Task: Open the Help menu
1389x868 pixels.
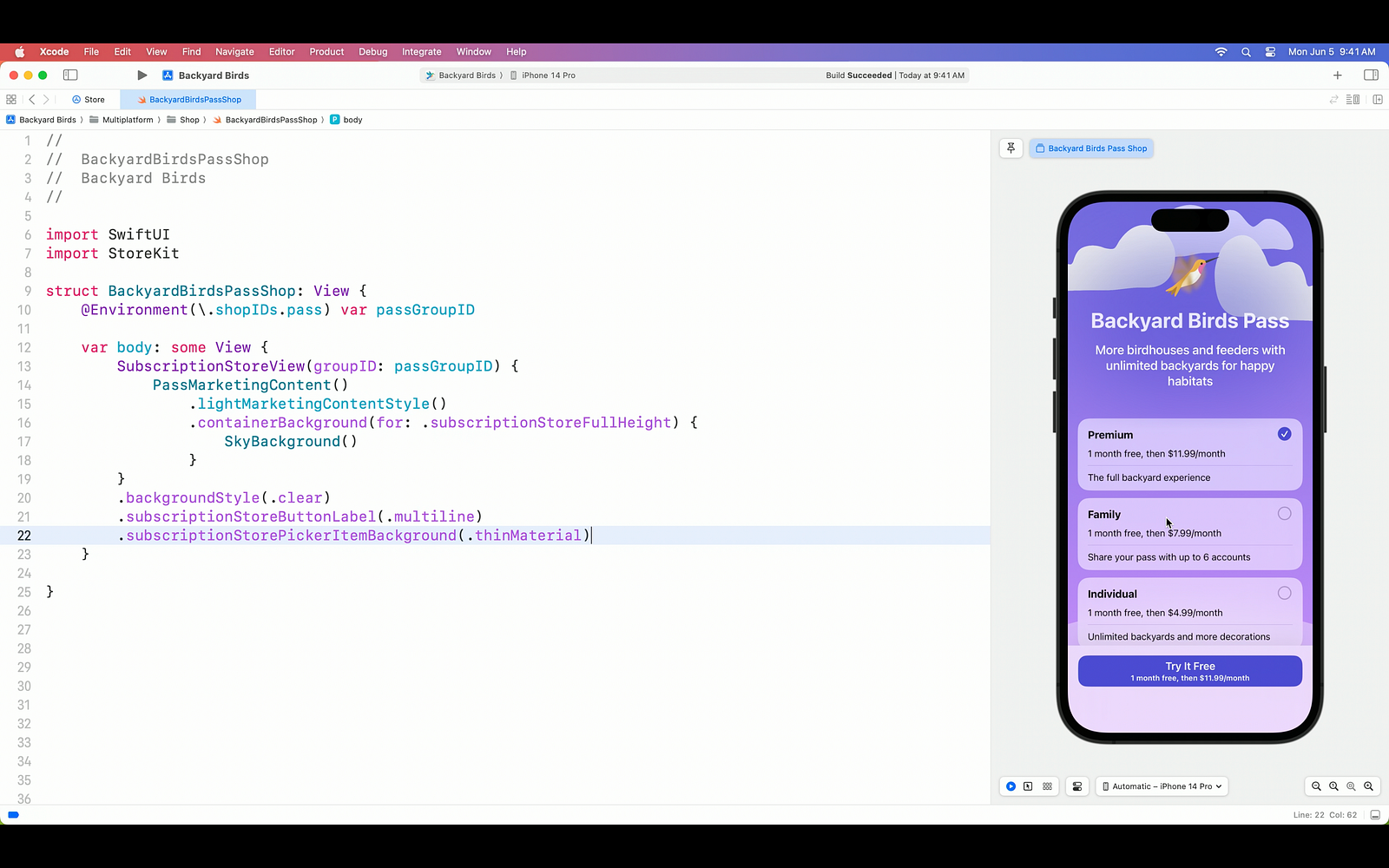Action: tap(517, 52)
